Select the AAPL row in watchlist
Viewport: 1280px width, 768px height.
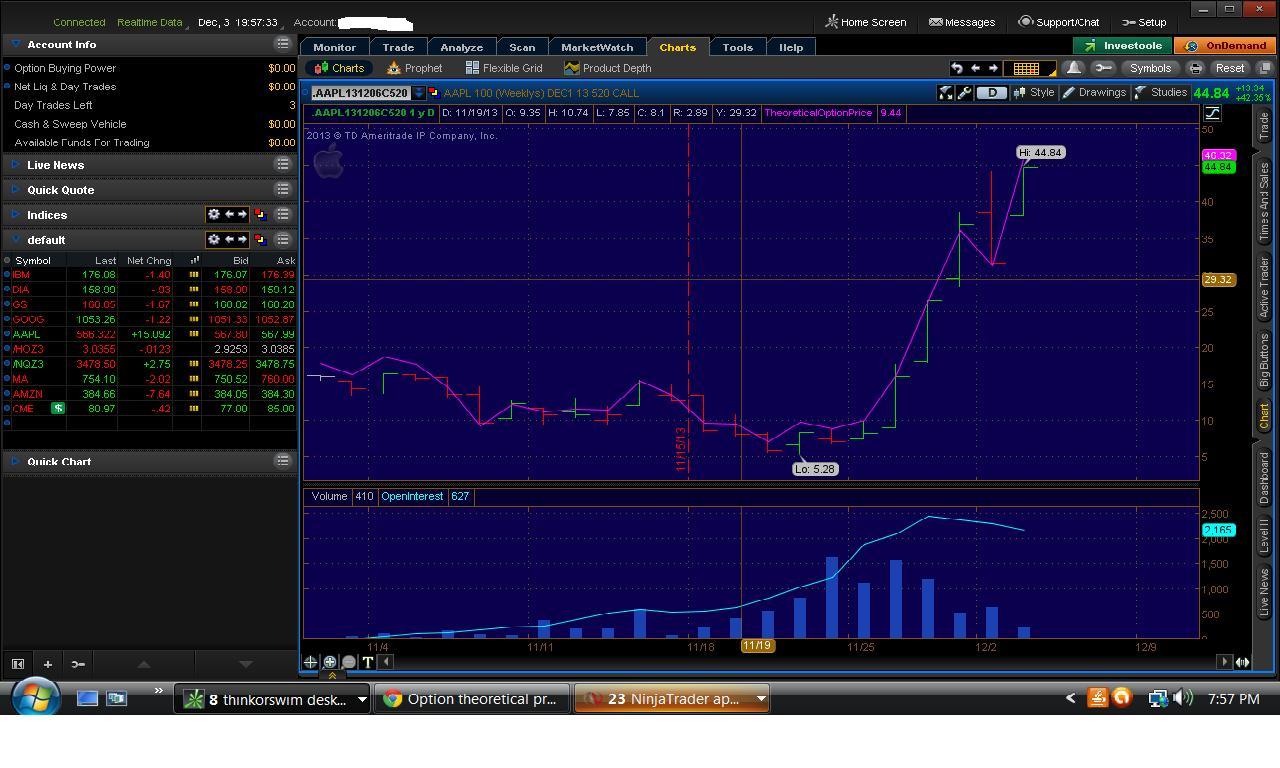click(x=149, y=334)
